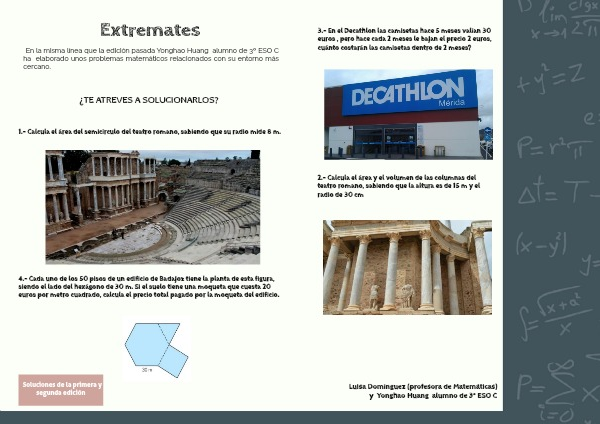Click problem 4 text about the Badajoz building
Screen dimensions: 600x424
pyautogui.click(x=150, y=286)
